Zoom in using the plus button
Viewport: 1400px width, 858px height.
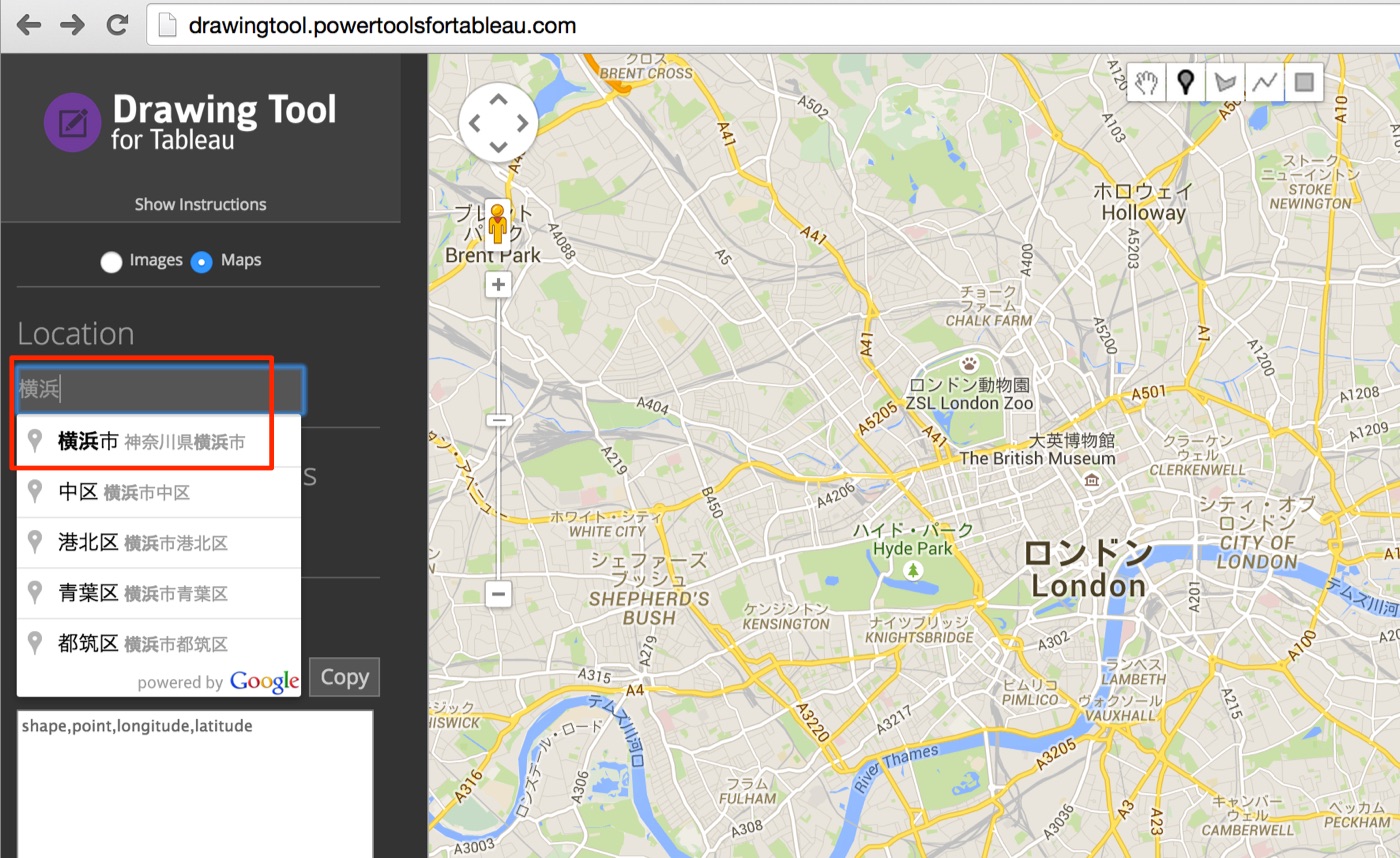pos(498,284)
